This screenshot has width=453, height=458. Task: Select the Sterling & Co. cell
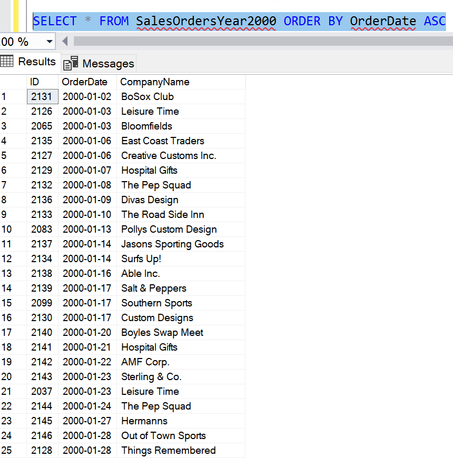181,376
